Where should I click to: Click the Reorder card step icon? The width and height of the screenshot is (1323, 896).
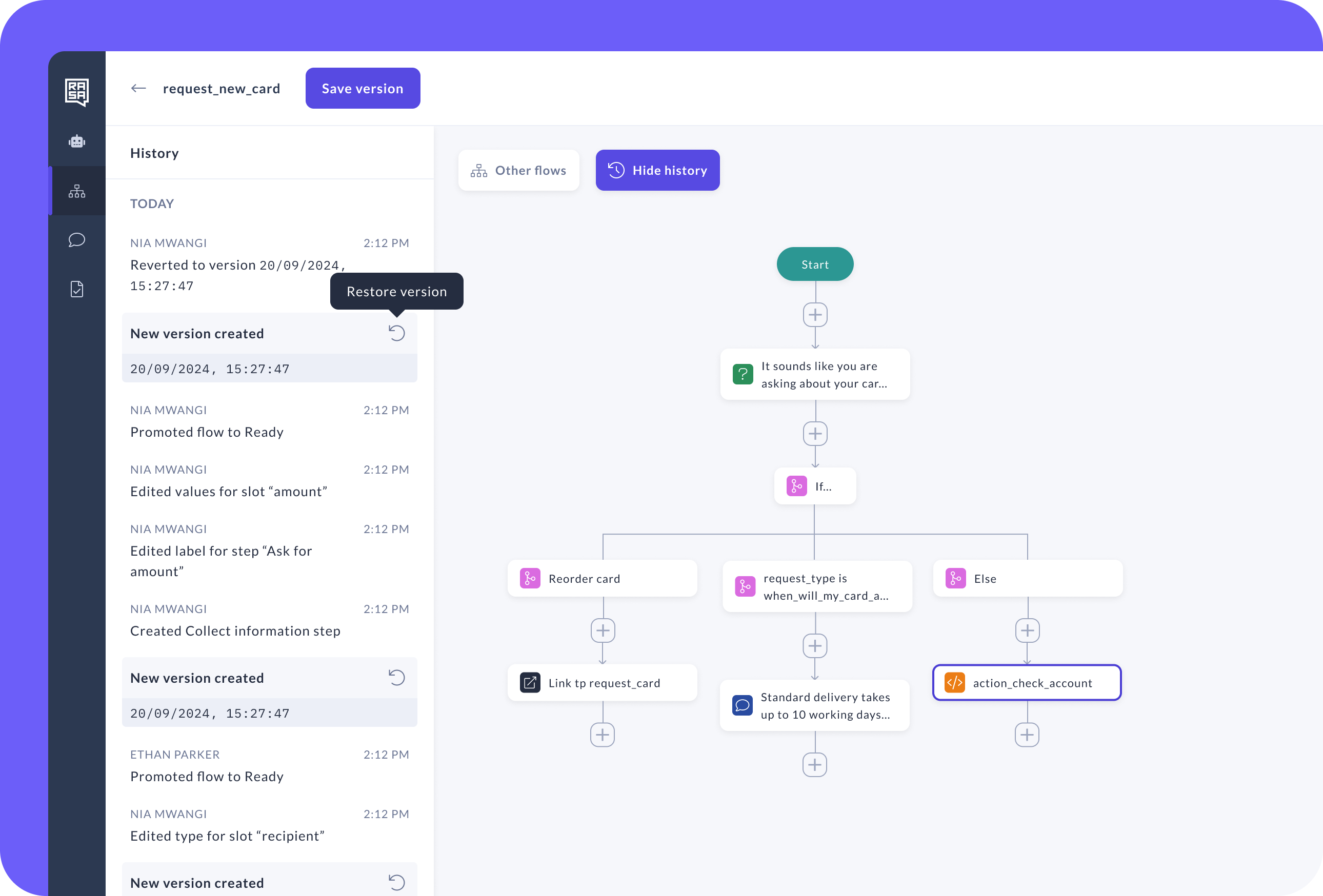tap(530, 578)
